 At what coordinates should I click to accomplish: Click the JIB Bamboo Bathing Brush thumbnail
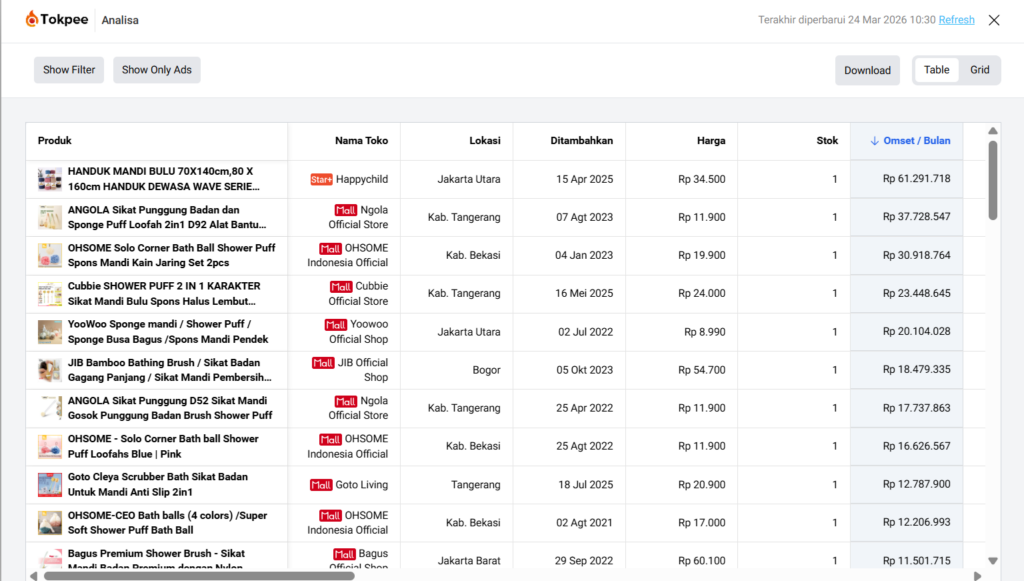pyautogui.click(x=50, y=370)
